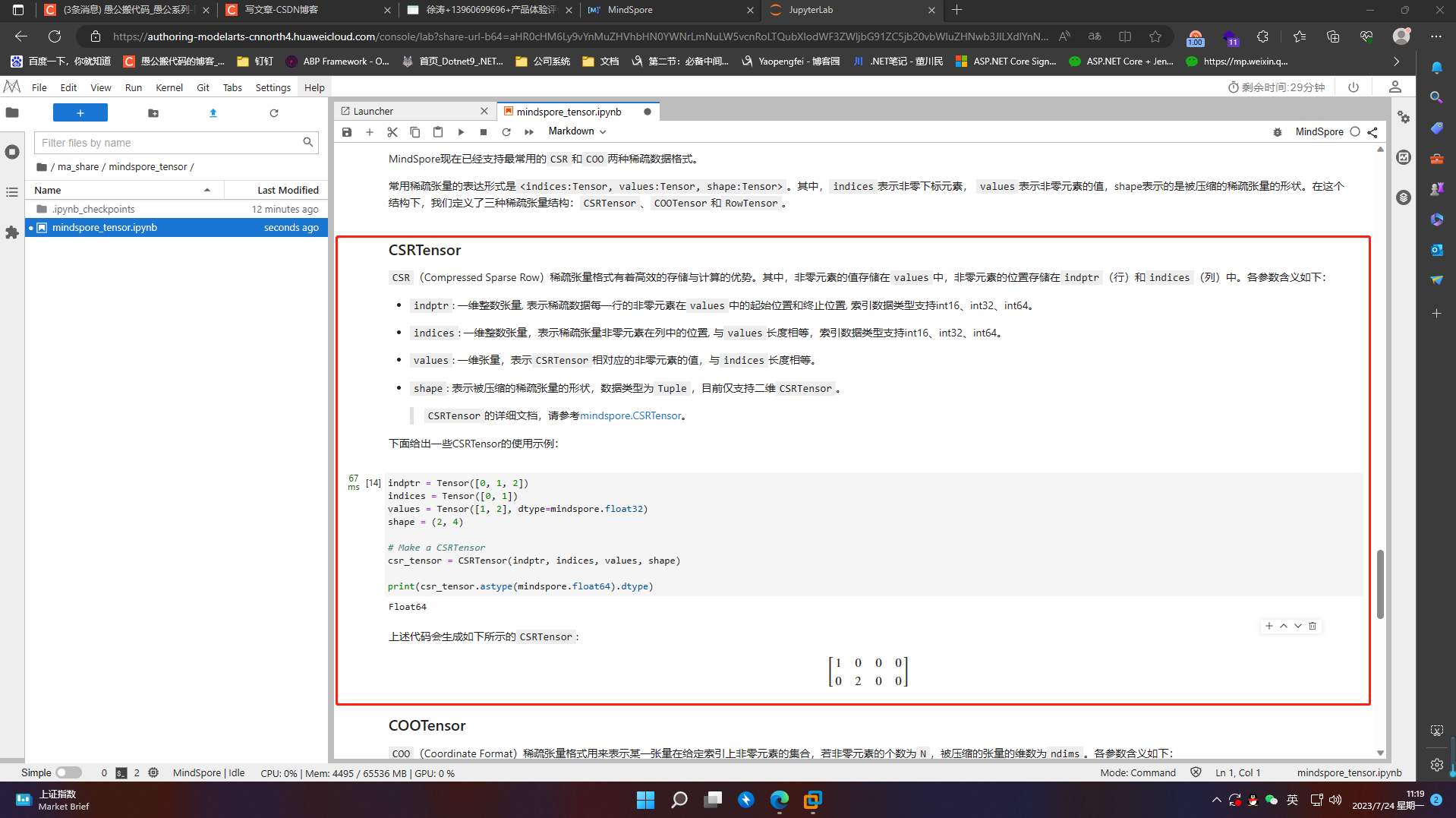Click the Ln 1, Col 1 indicator

pos(1237,772)
